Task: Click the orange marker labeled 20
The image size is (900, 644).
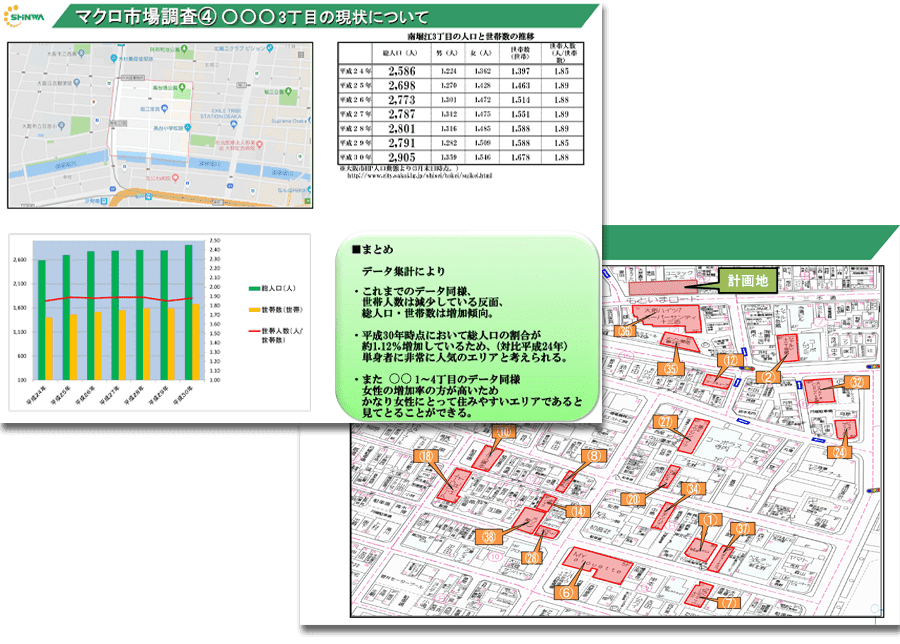Action: (632, 498)
